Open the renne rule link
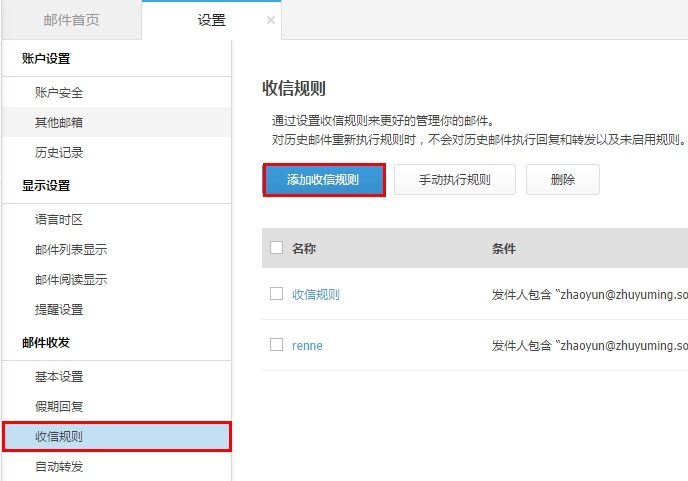This screenshot has height=481, width=688. click(307, 346)
